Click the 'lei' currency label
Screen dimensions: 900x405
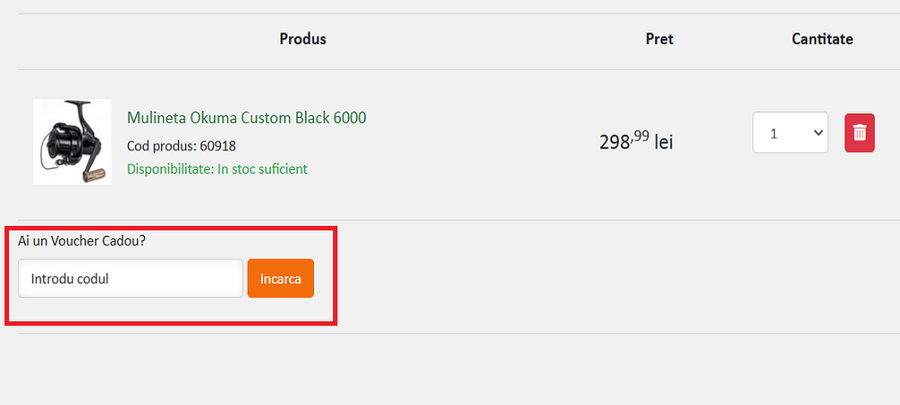tap(664, 142)
